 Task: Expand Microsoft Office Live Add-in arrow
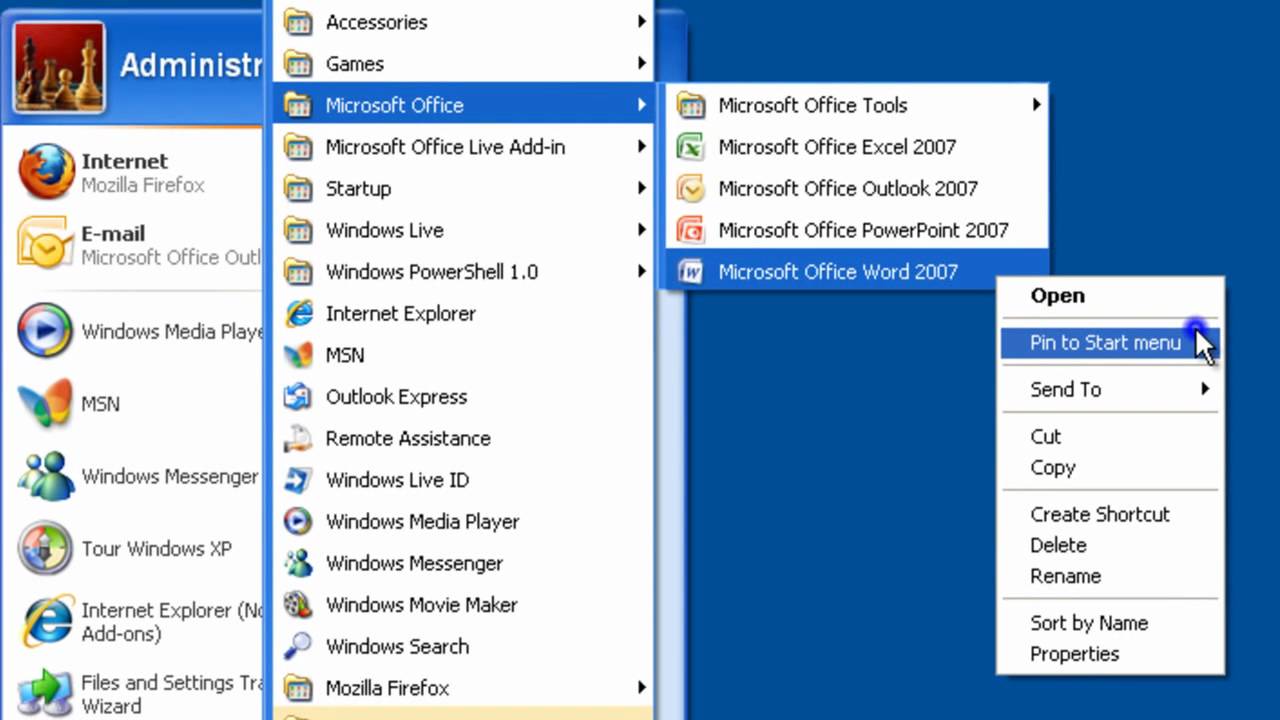pos(642,147)
